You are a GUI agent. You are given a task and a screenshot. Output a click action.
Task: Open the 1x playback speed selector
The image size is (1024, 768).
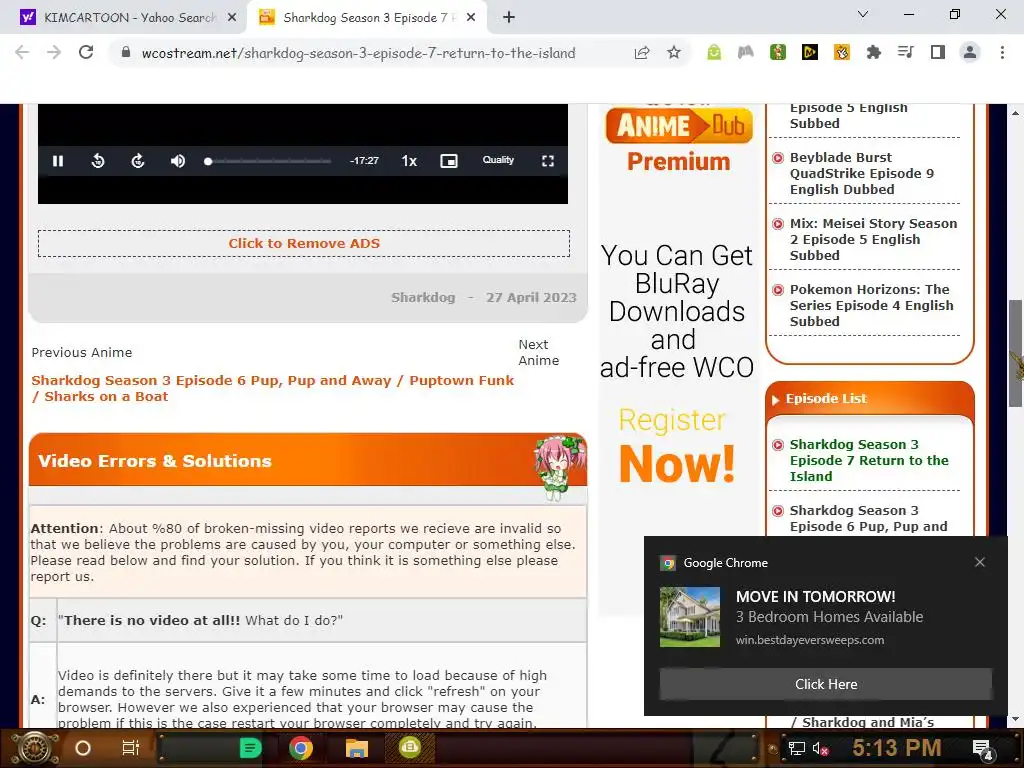409,161
